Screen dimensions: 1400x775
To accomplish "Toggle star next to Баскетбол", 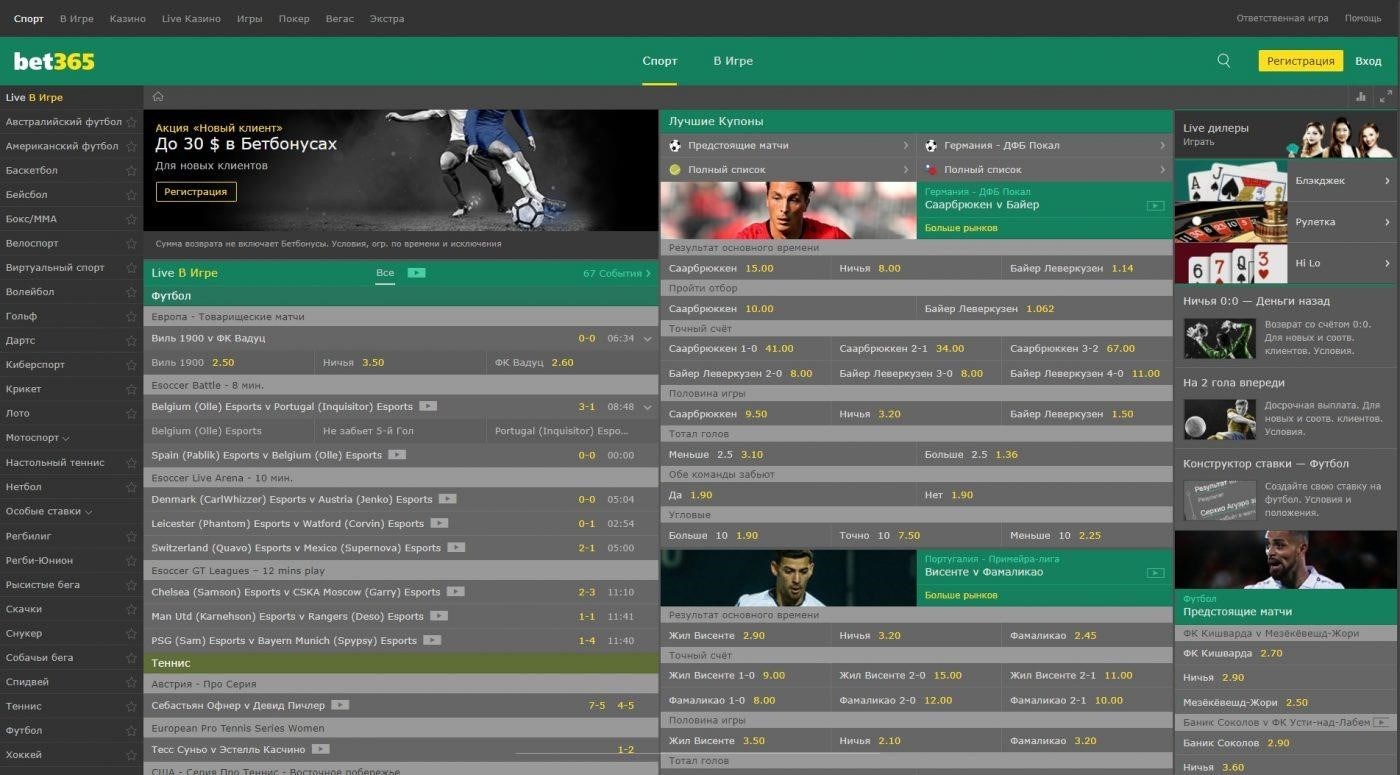I will click(131, 171).
